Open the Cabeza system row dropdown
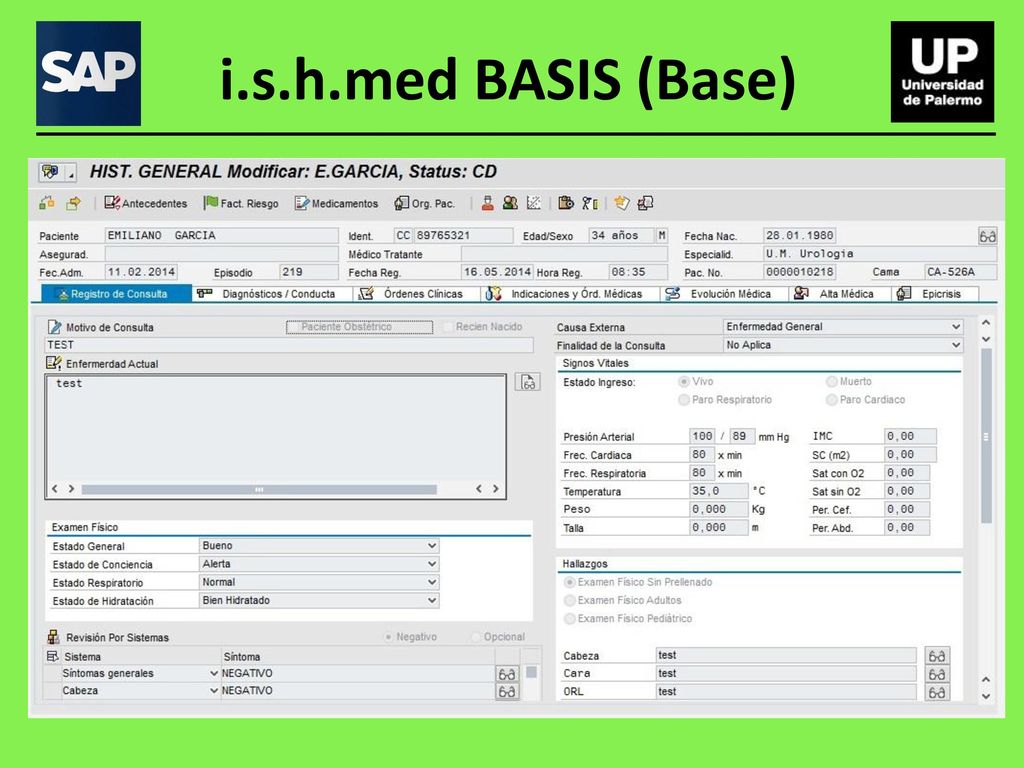The image size is (1024, 768). (x=214, y=691)
